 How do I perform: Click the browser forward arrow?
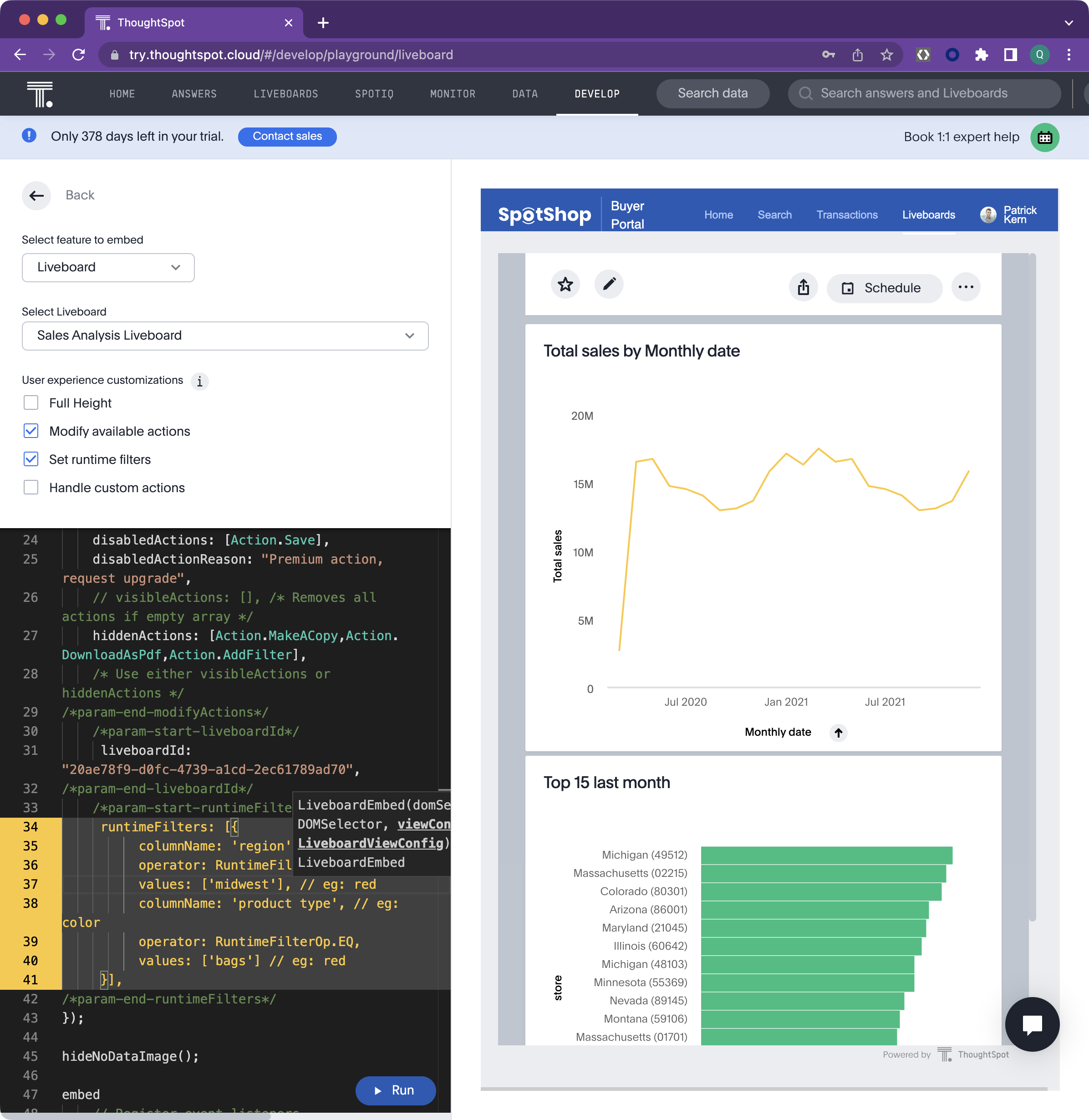click(49, 54)
